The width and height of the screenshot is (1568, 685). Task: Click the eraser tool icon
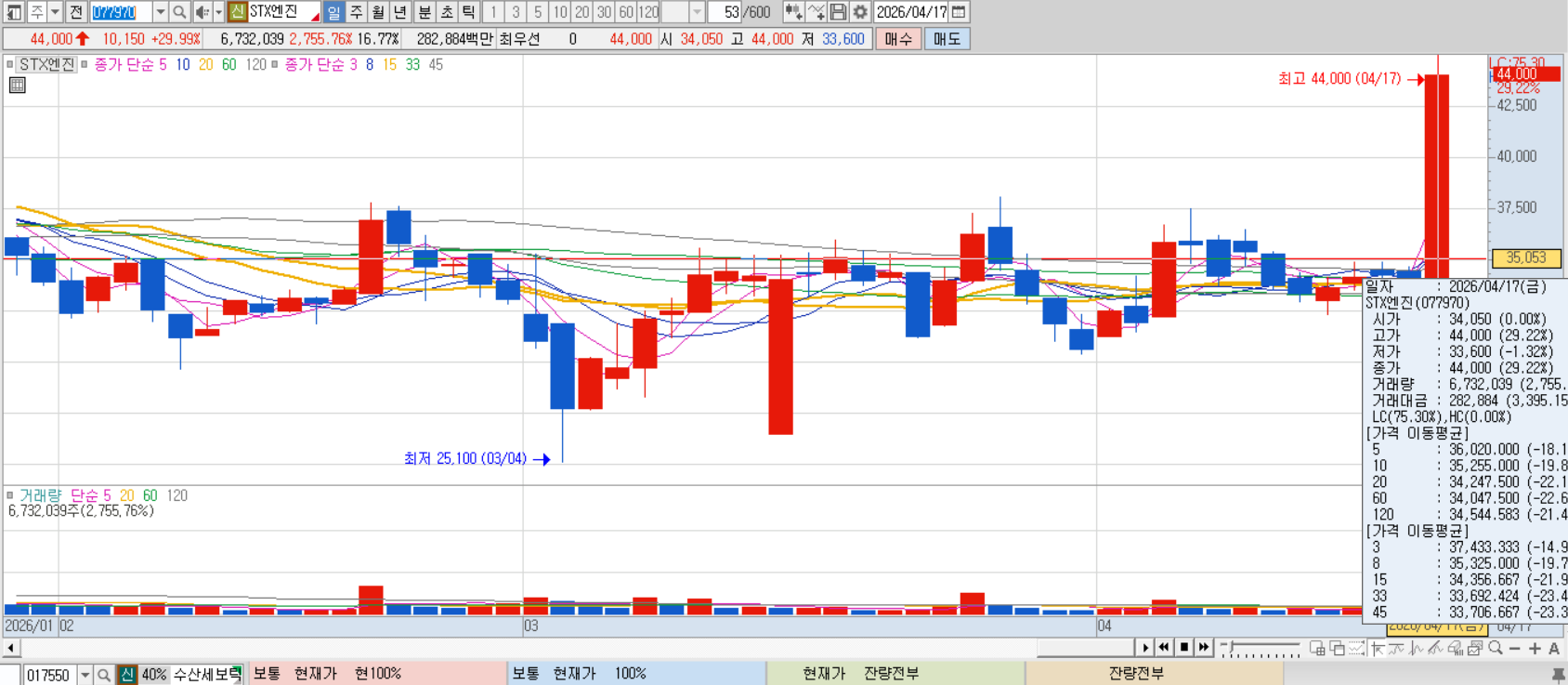[x=1456, y=648]
